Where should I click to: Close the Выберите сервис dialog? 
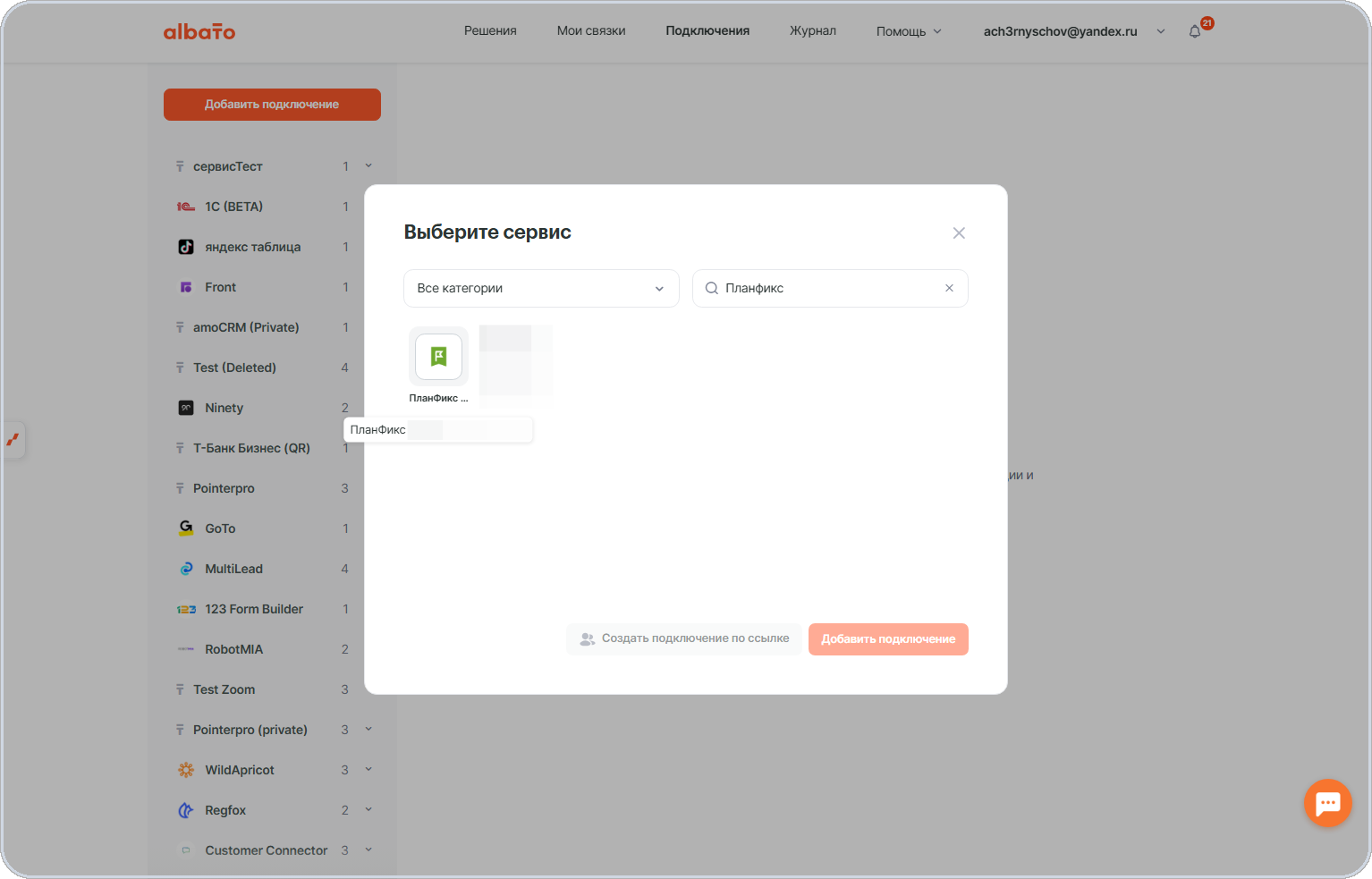[x=959, y=233]
